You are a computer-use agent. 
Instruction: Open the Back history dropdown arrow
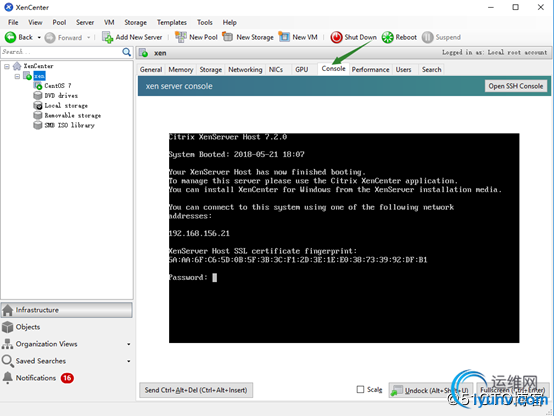click(x=39, y=37)
